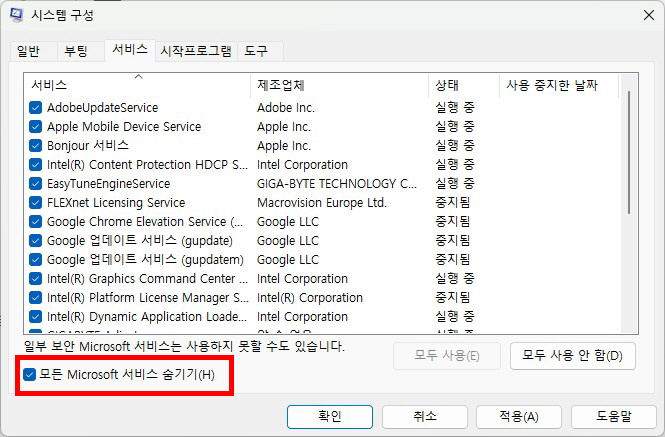Select Bonjour 서비스 row text

point(88,146)
